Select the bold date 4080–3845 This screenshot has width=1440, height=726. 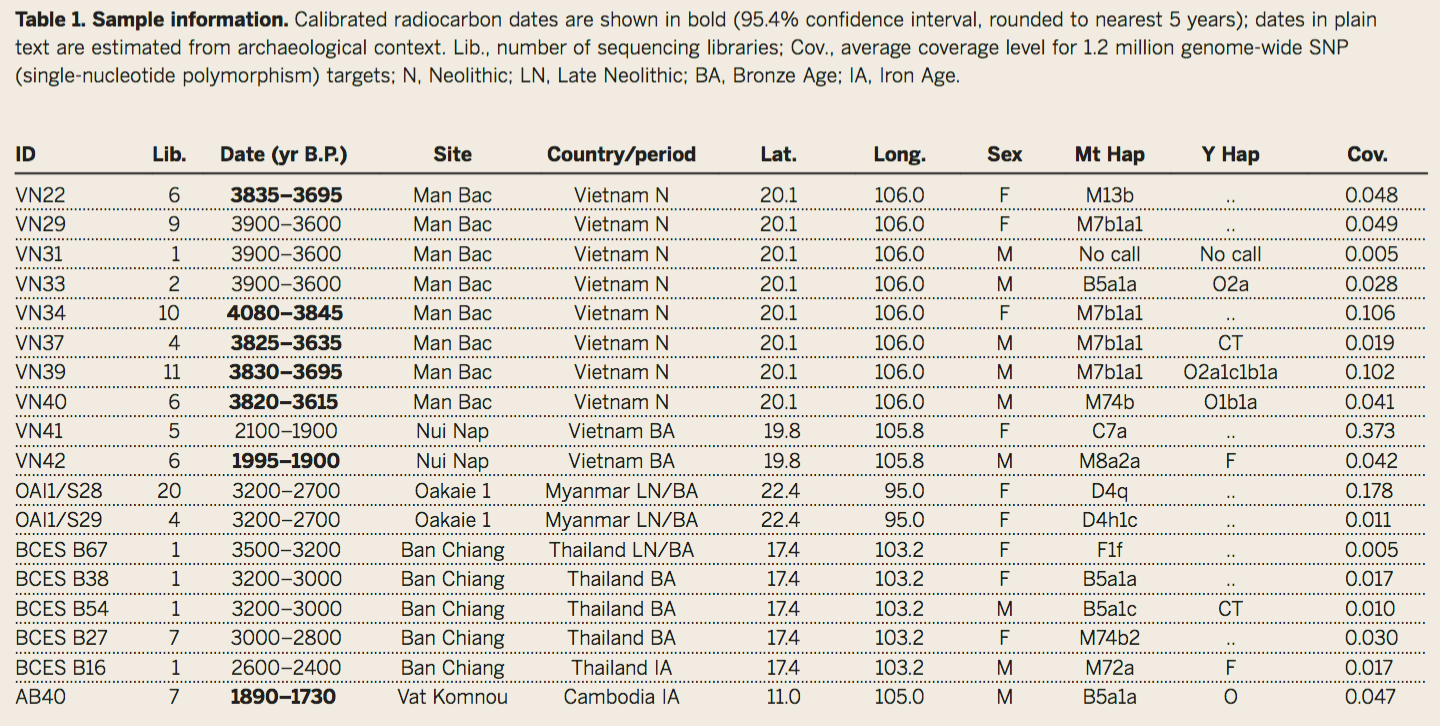(x=285, y=313)
